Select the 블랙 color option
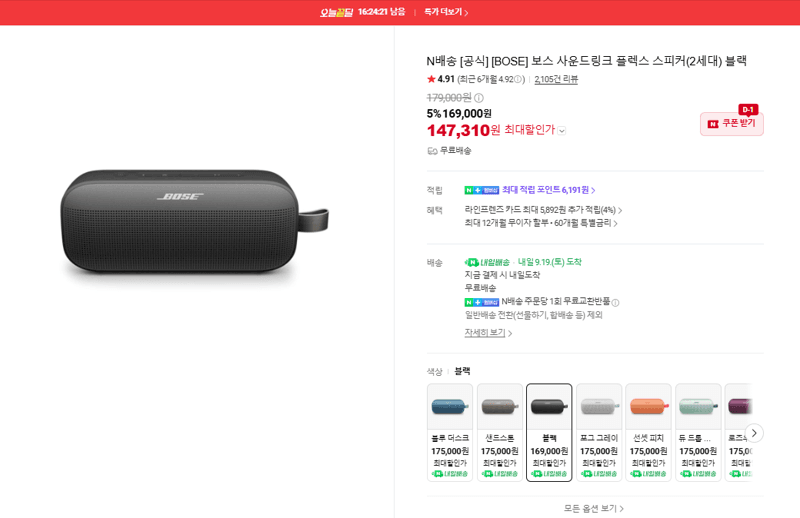 coord(549,432)
